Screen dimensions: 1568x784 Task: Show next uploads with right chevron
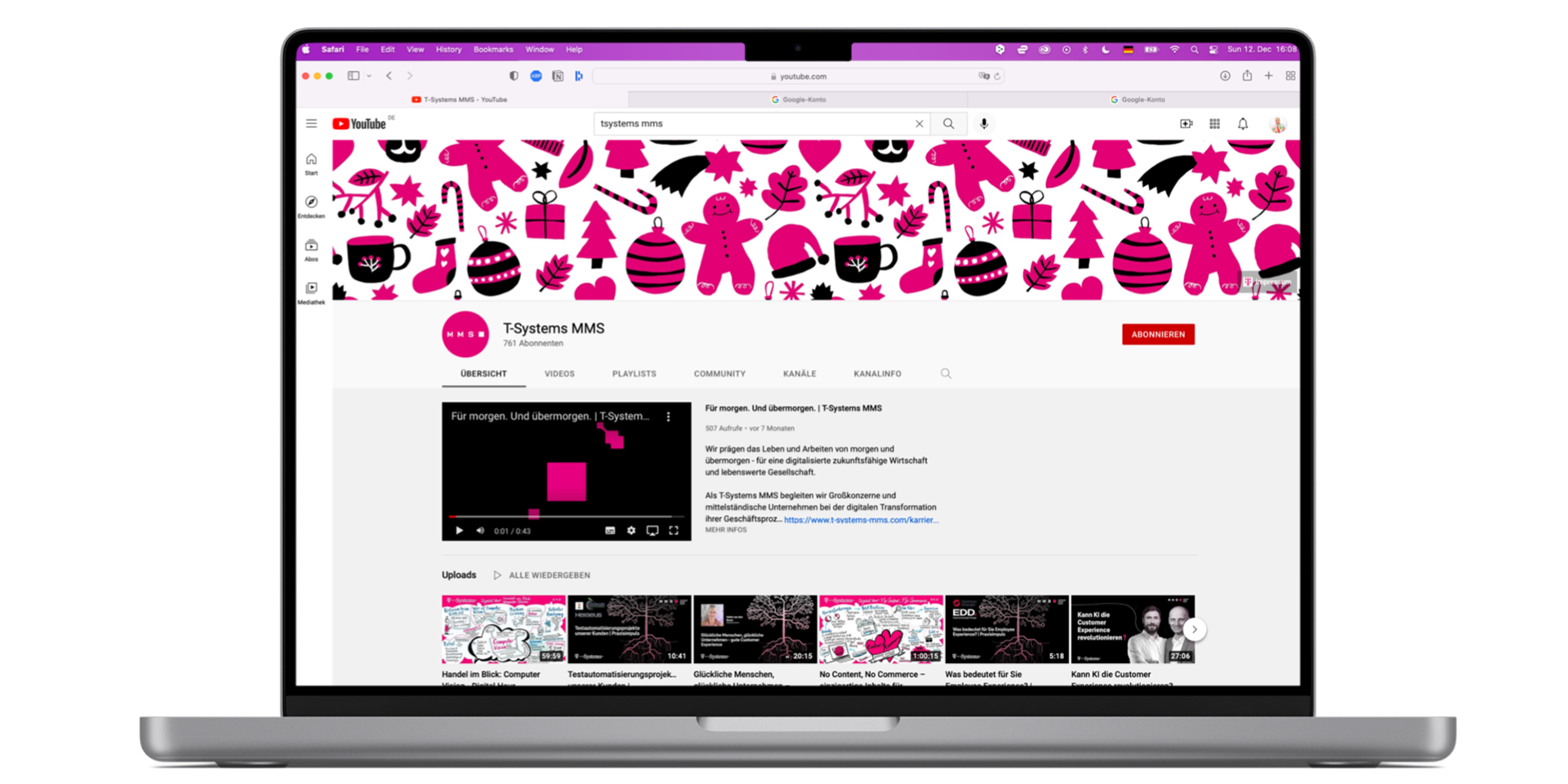pyautogui.click(x=1194, y=630)
